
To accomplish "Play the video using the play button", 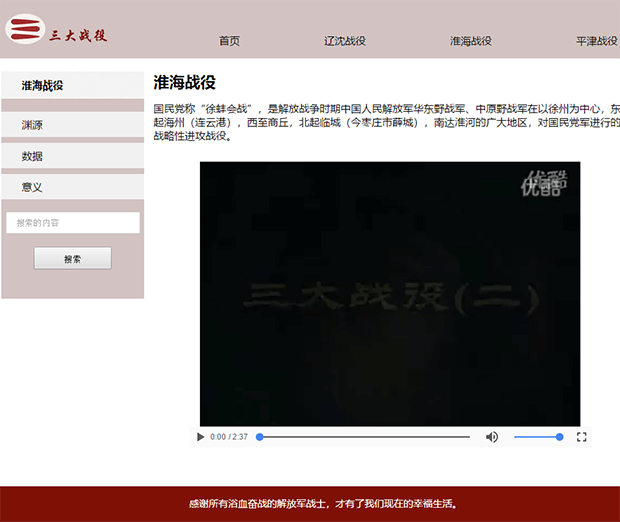I will [x=201, y=437].
